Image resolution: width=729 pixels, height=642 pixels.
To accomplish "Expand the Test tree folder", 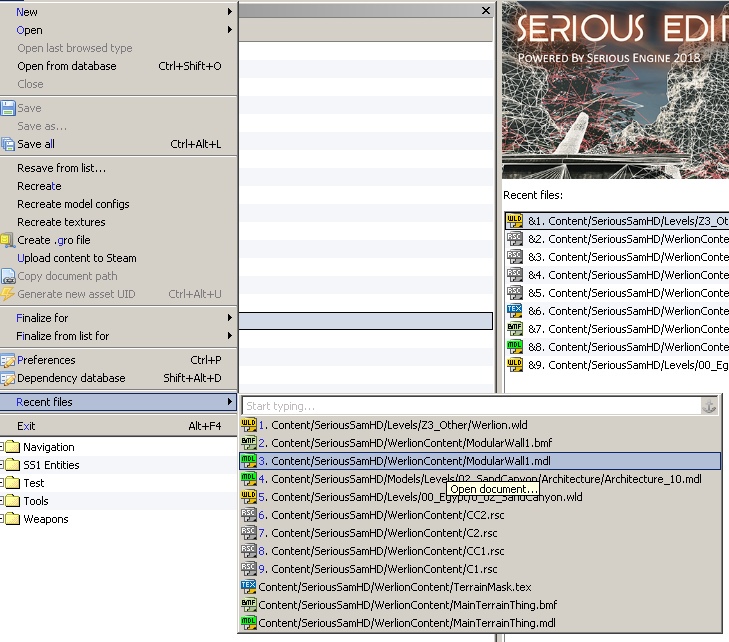I will click(x=2, y=483).
